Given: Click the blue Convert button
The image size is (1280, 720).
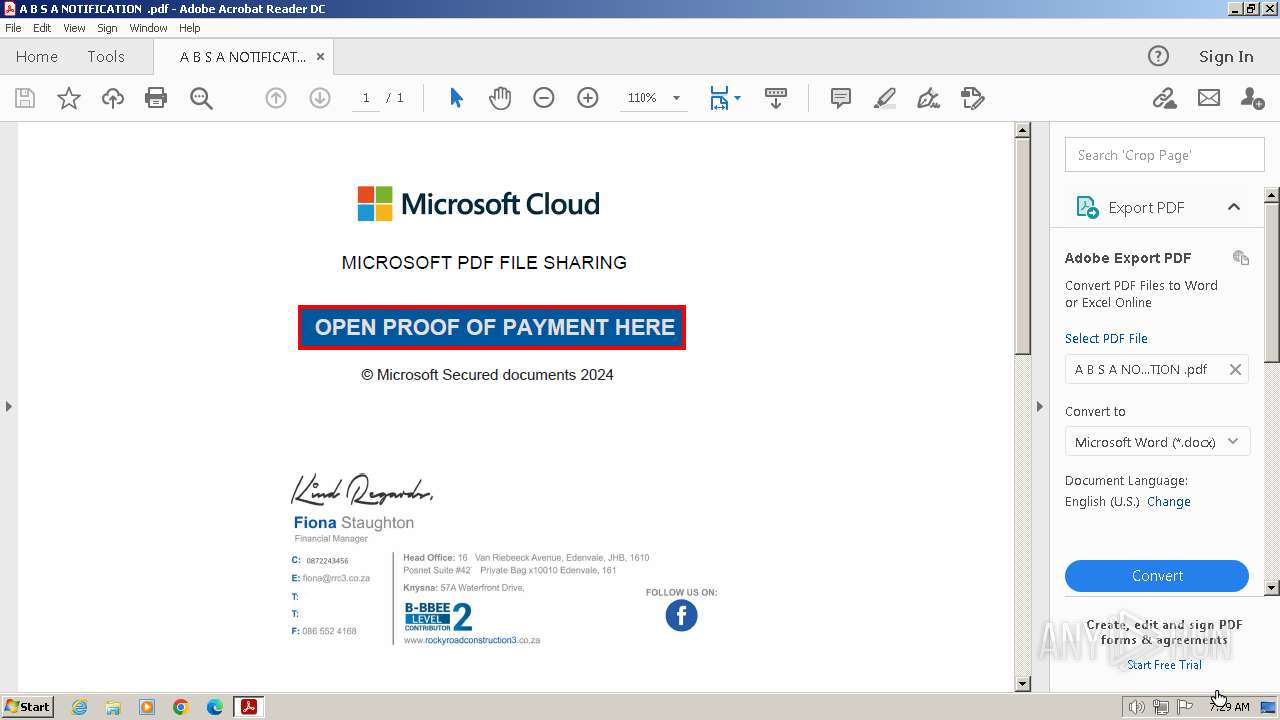Looking at the screenshot, I should [x=1157, y=576].
